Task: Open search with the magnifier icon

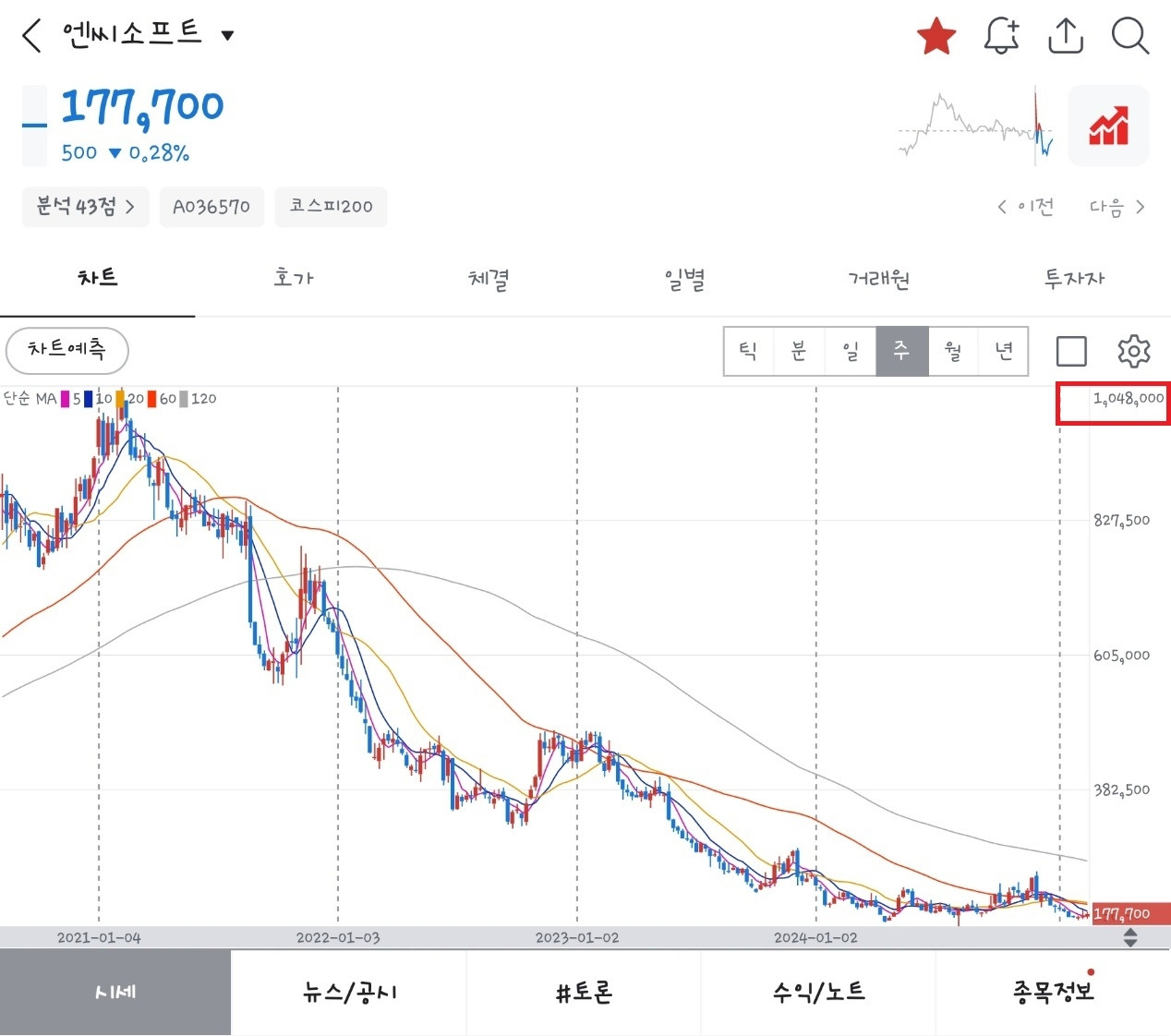Action: 1130,36
